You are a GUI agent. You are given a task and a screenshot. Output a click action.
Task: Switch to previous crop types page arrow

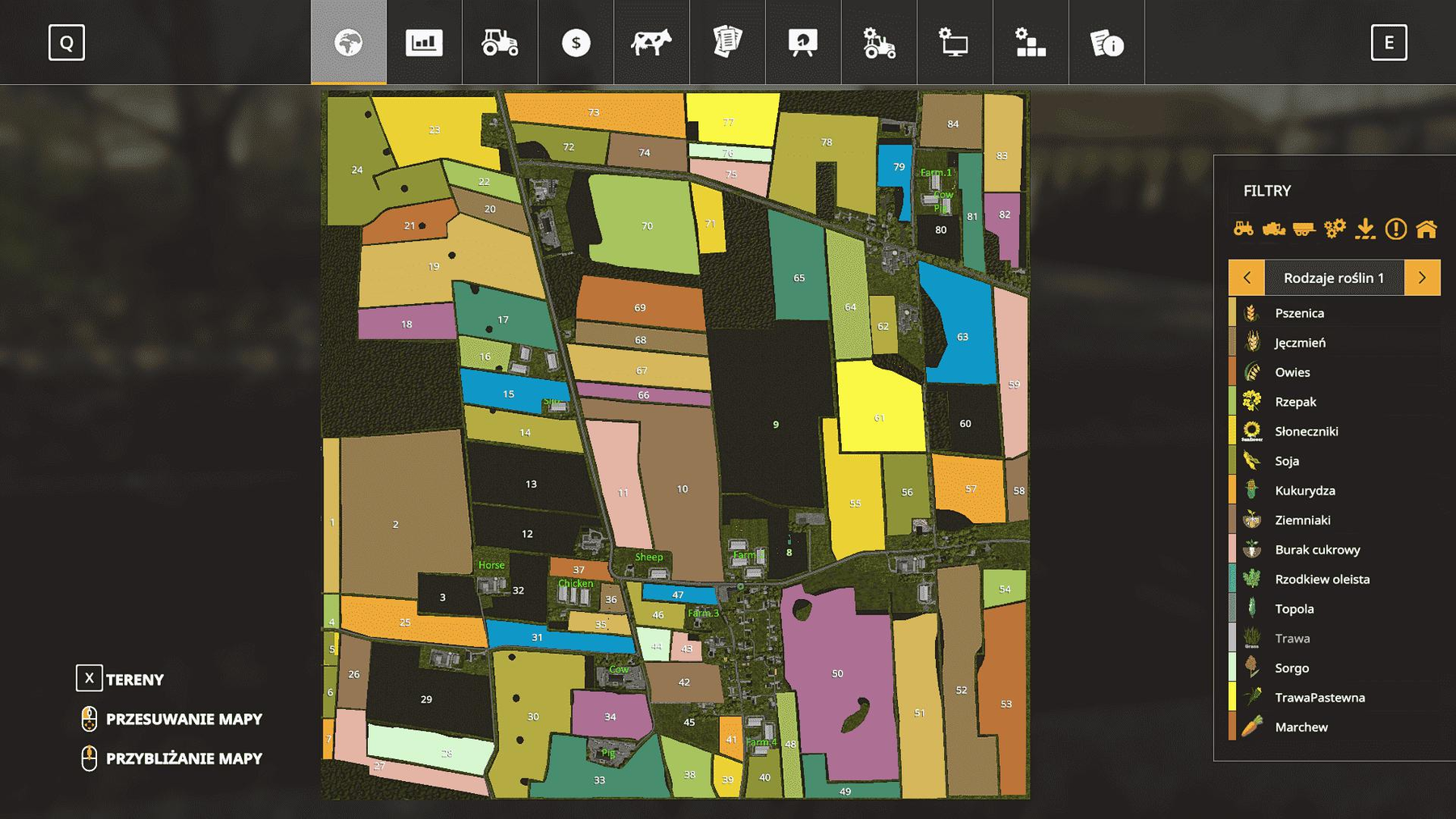(x=1246, y=277)
